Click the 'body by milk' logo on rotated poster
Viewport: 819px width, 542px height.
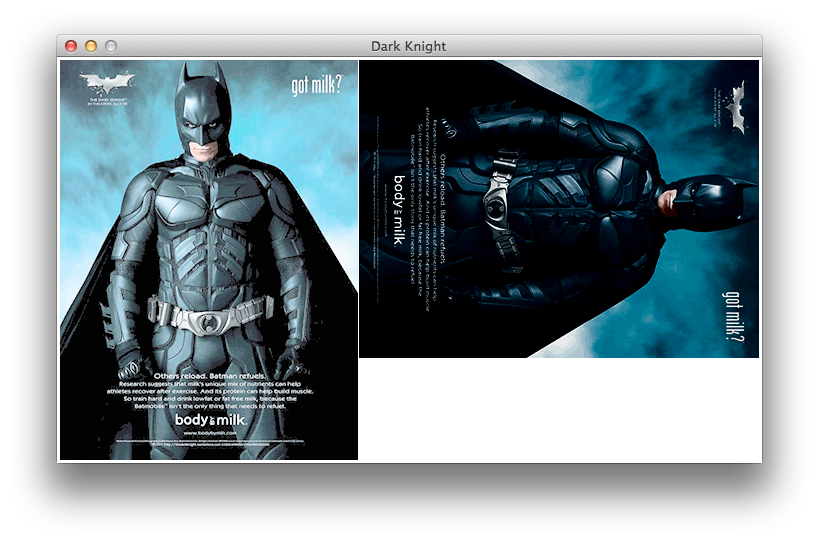[399, 210]
